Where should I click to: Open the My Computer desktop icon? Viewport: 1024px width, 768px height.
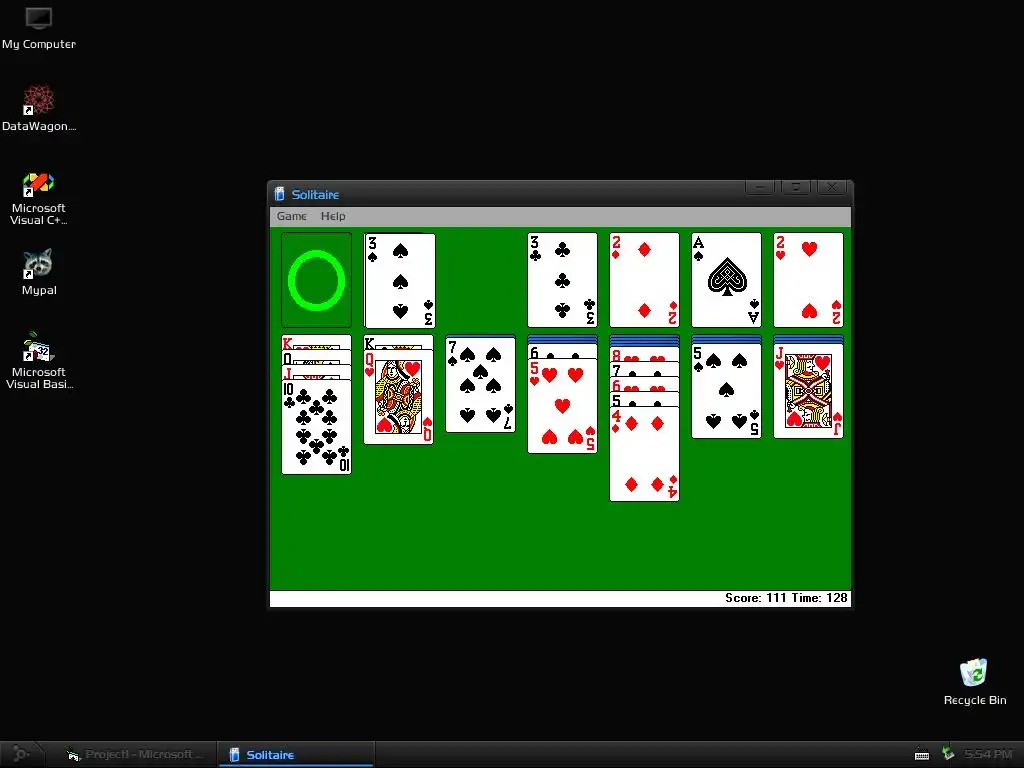click(x=39, y=28)
